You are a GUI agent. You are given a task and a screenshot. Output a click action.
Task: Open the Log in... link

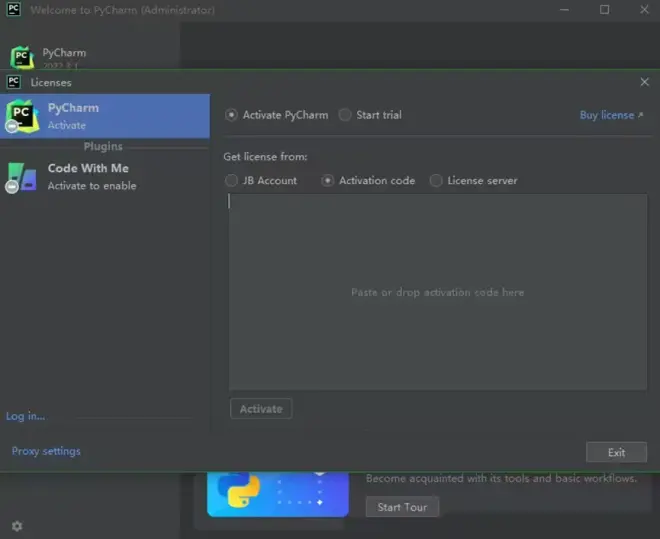pos(25,416)
